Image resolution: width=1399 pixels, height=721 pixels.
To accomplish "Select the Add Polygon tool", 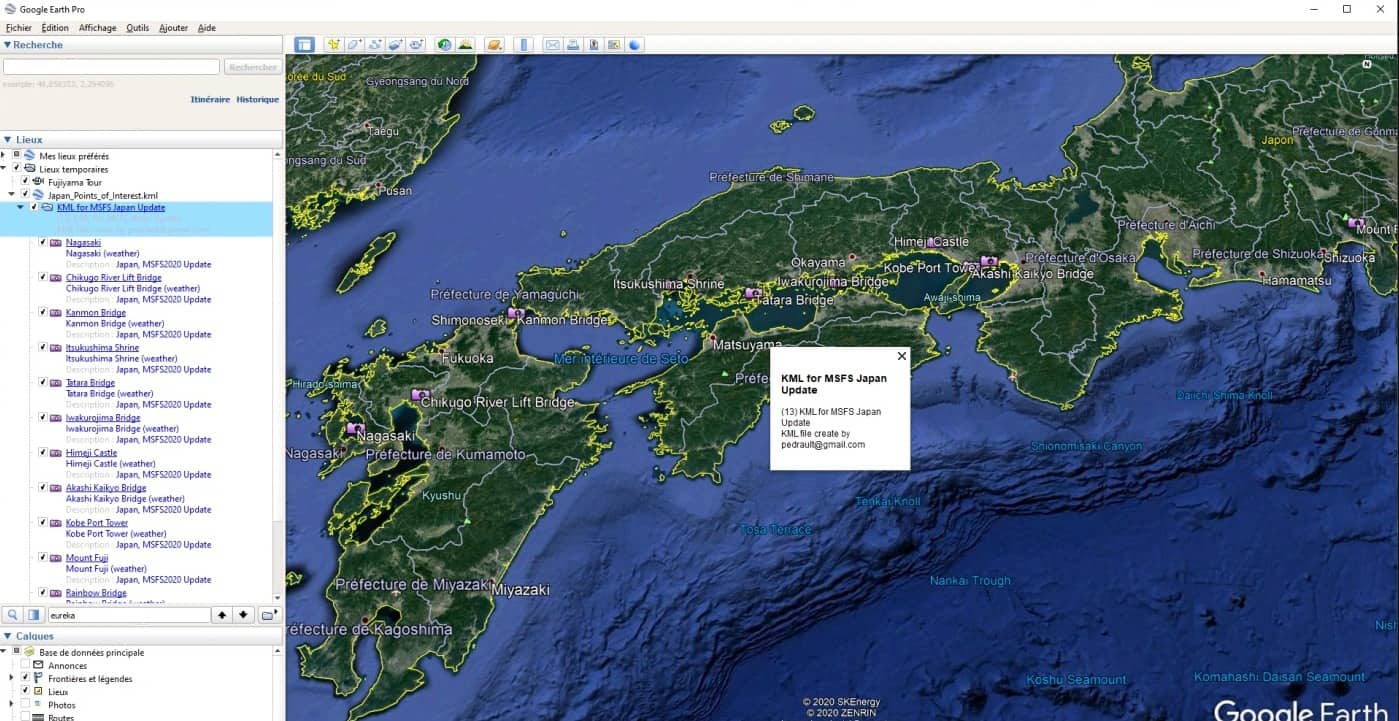I will pos(354,45).
